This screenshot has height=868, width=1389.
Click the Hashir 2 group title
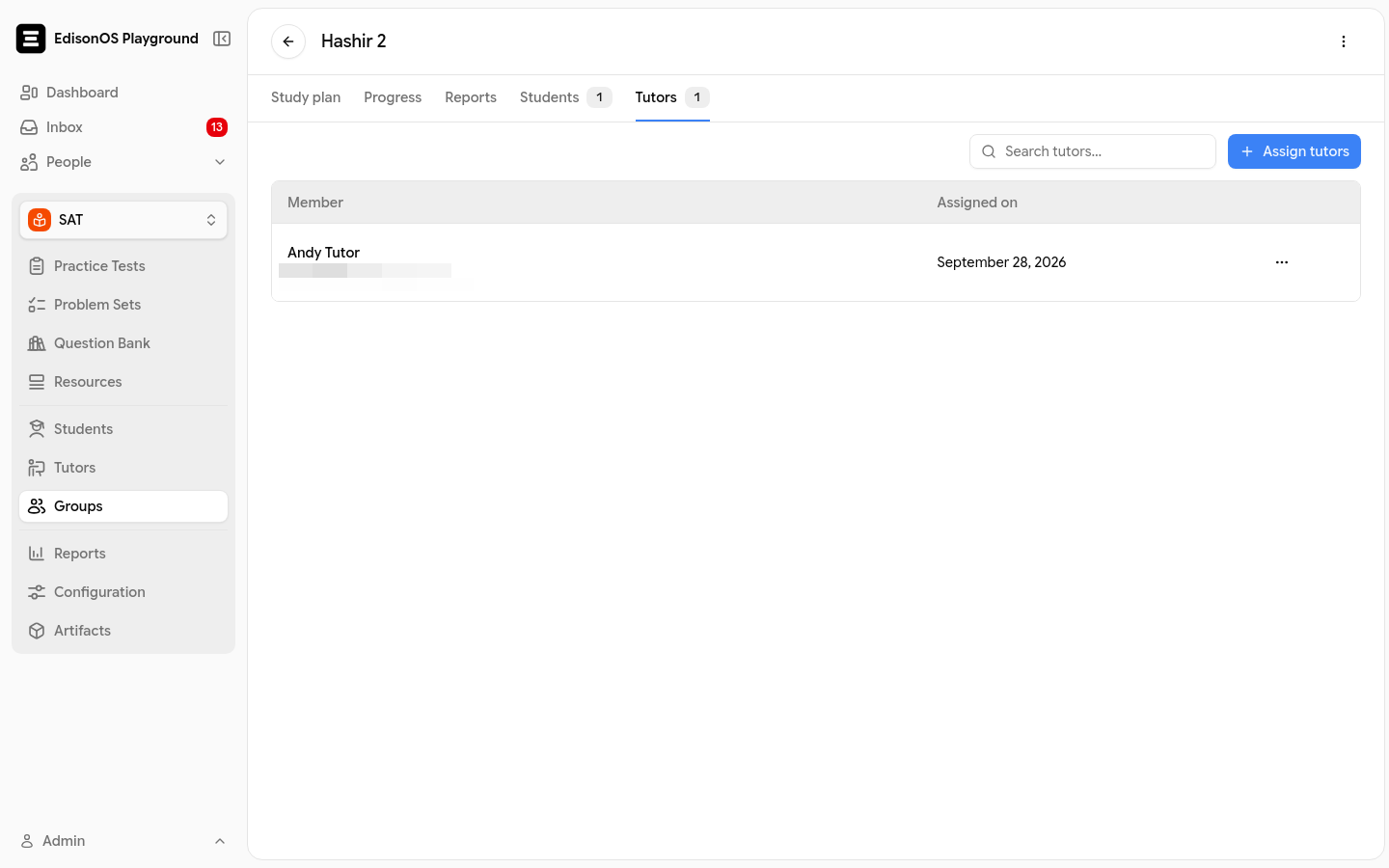coord(354,41)
